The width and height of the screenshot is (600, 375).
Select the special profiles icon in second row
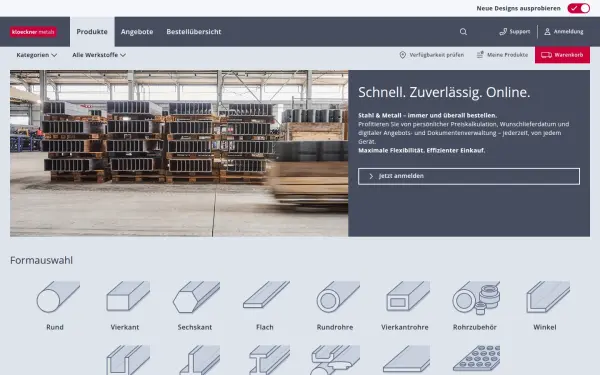335,360
